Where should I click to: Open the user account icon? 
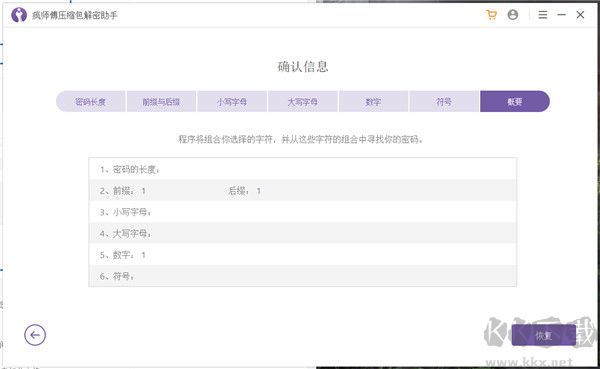tap(513, 15)
